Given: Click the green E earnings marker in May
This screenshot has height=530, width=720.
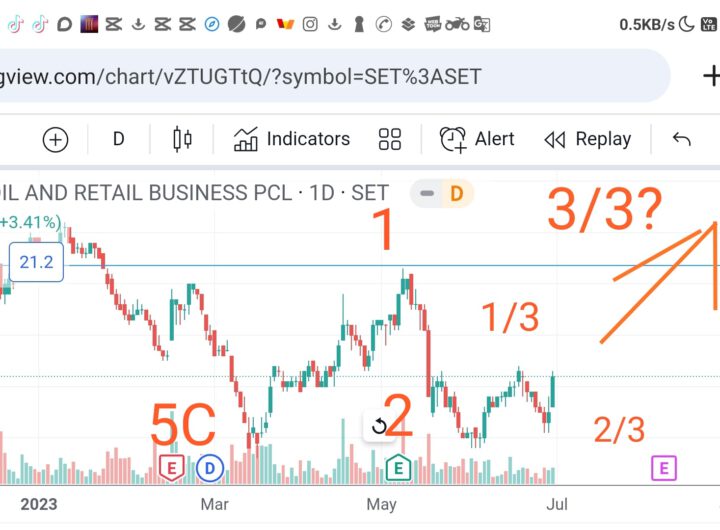Looking at the screenshot, I should tap(398, 468).
